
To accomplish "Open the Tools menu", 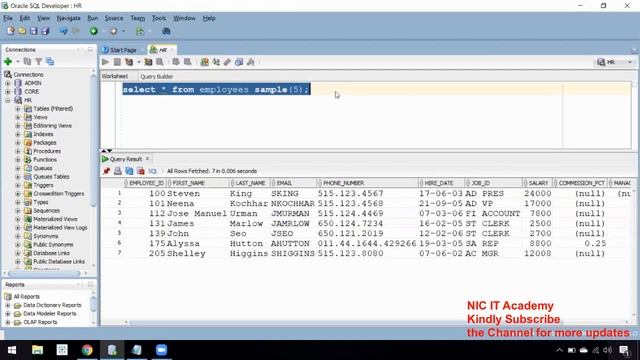I will click(x=159, y=18).
